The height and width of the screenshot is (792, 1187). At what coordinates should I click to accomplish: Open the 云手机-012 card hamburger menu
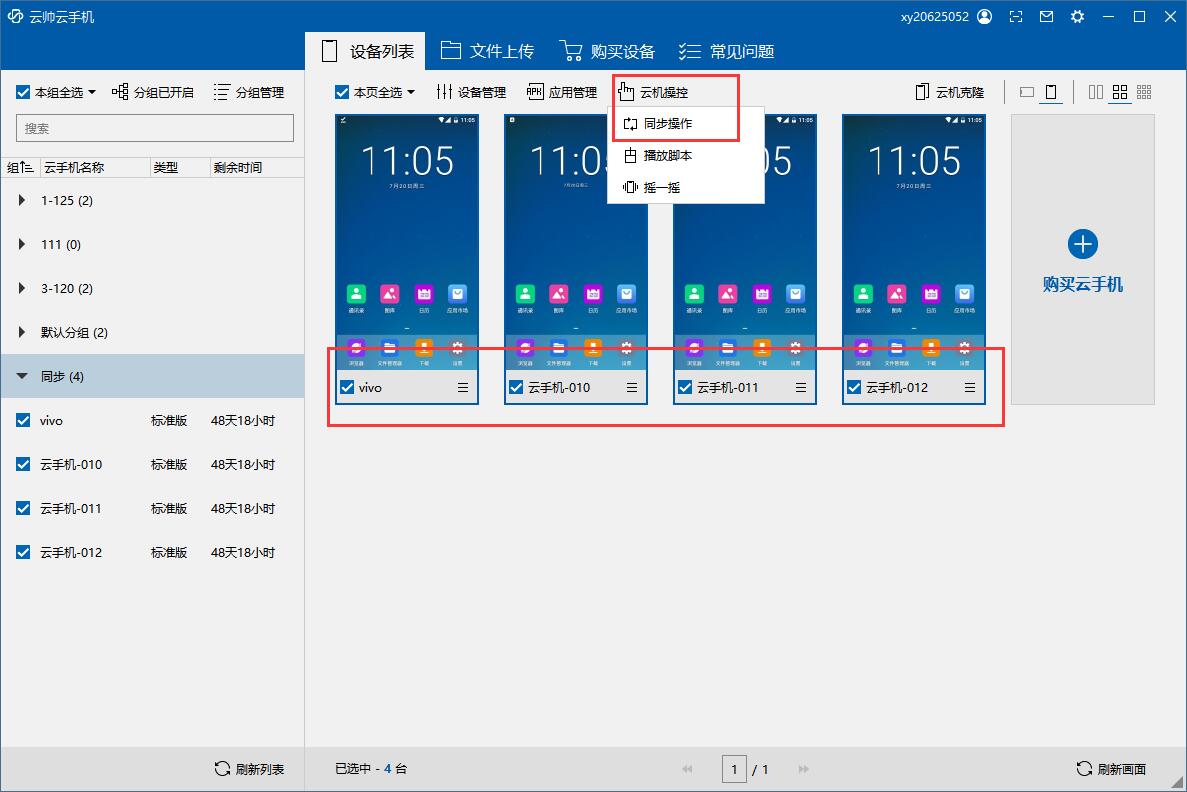coord(969,388)
